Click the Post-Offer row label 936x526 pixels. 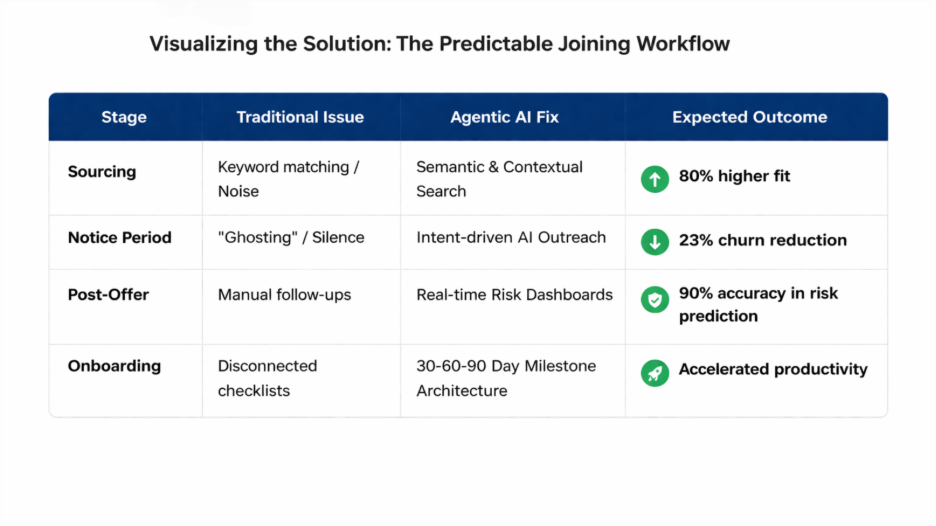pos(107,295)
